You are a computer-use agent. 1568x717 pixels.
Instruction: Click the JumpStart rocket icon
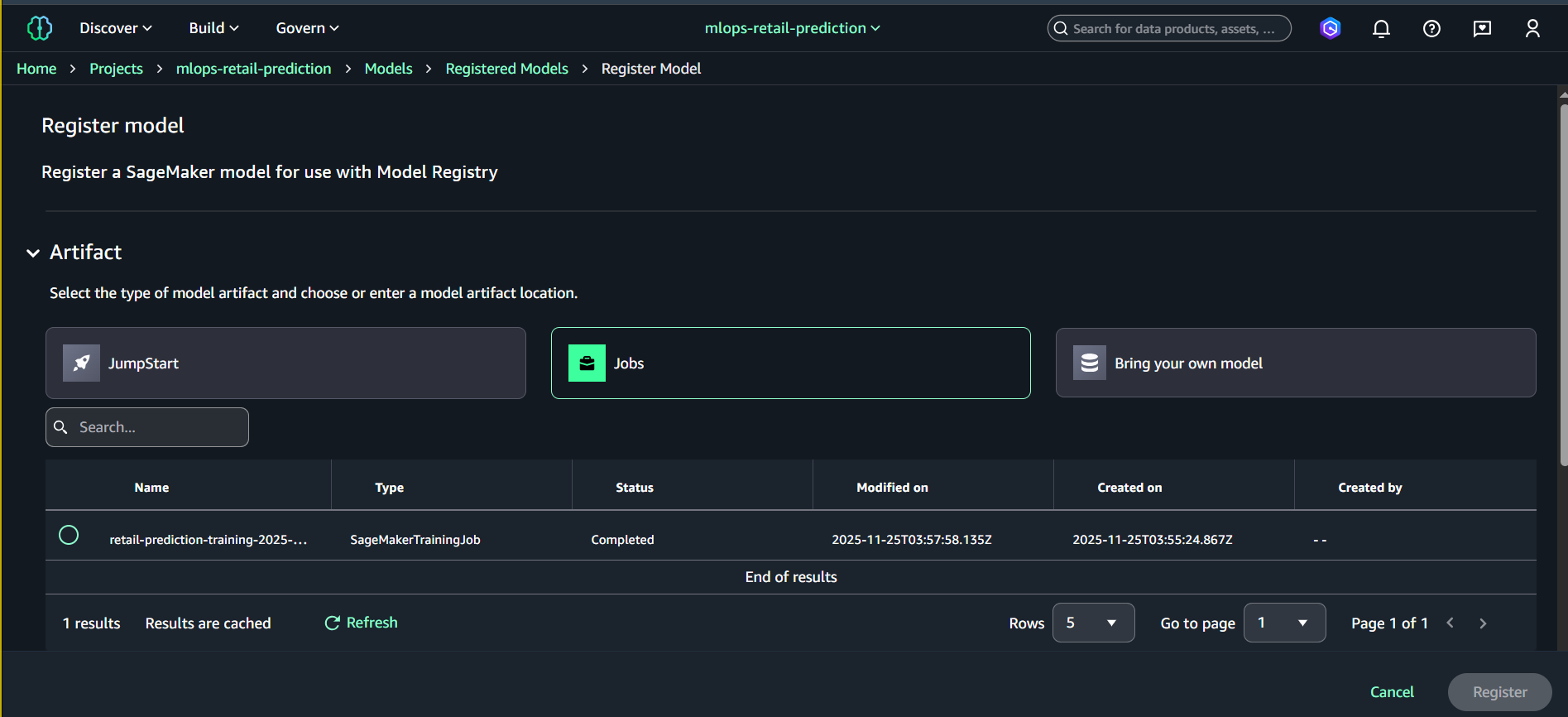81,363
